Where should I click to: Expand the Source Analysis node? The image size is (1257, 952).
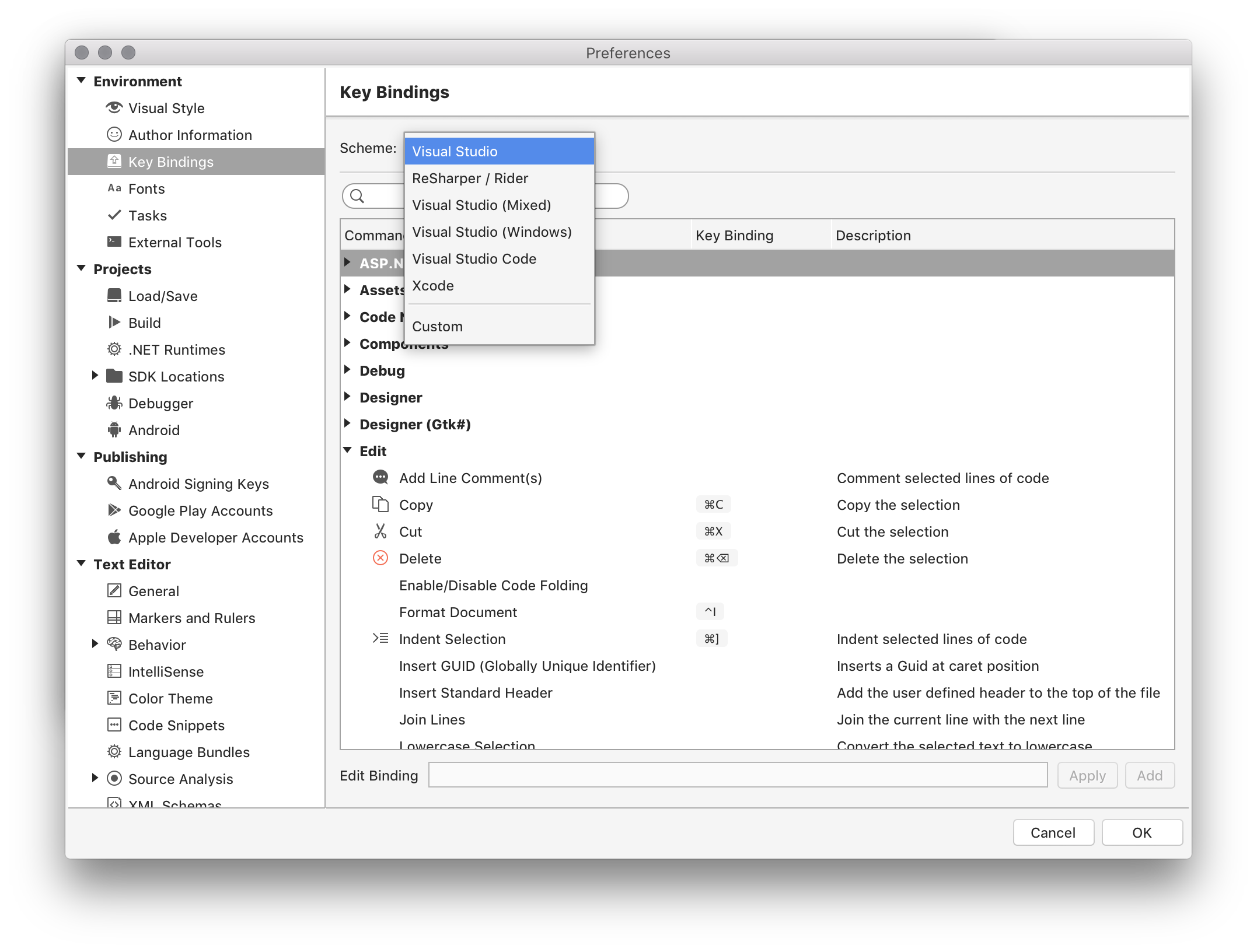point(95,778)
